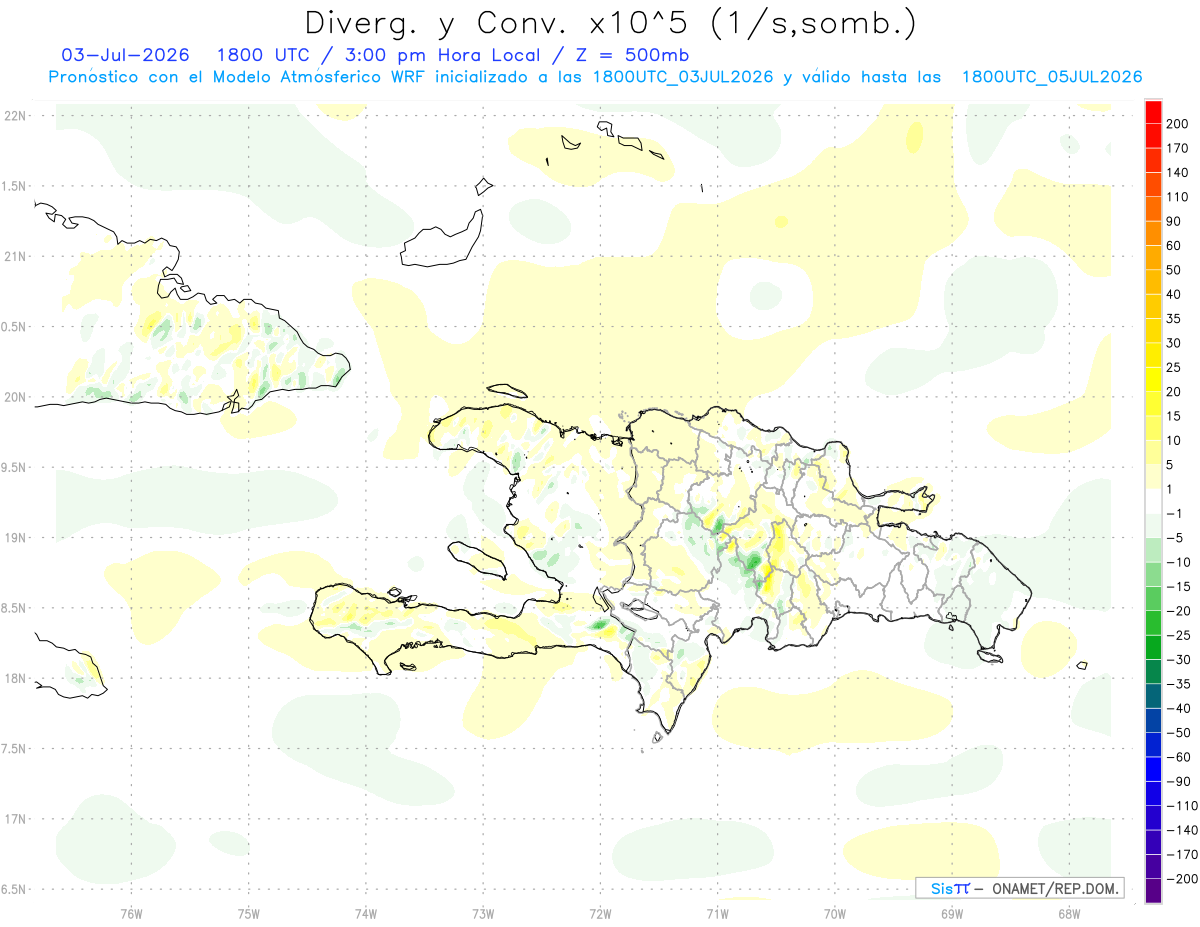This screenshot has height=927, width=1200.
Task: Click the '170' color scale value
Action: (1177, 148)
